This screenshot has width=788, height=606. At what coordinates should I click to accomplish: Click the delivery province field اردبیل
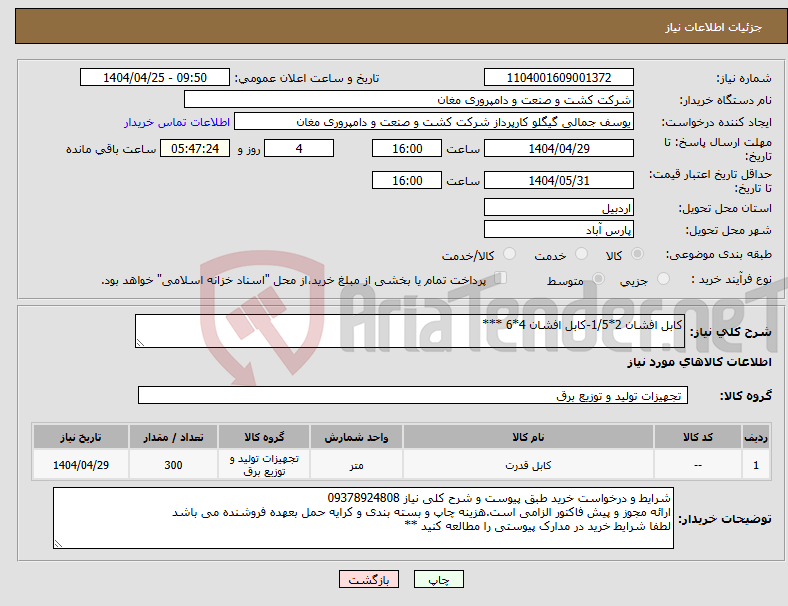[558, 208]
